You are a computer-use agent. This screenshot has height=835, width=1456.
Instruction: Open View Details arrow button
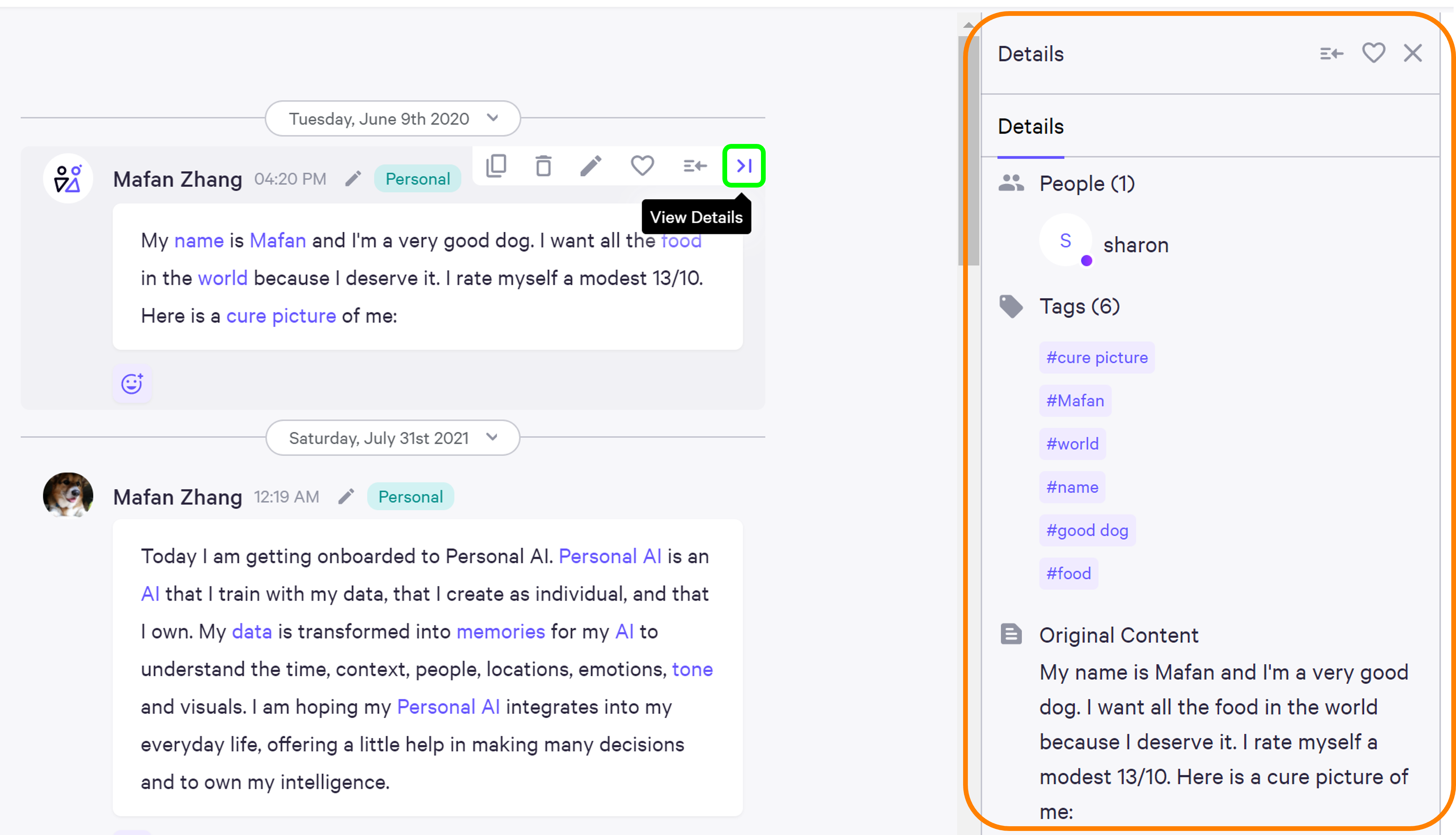[744, 166]
